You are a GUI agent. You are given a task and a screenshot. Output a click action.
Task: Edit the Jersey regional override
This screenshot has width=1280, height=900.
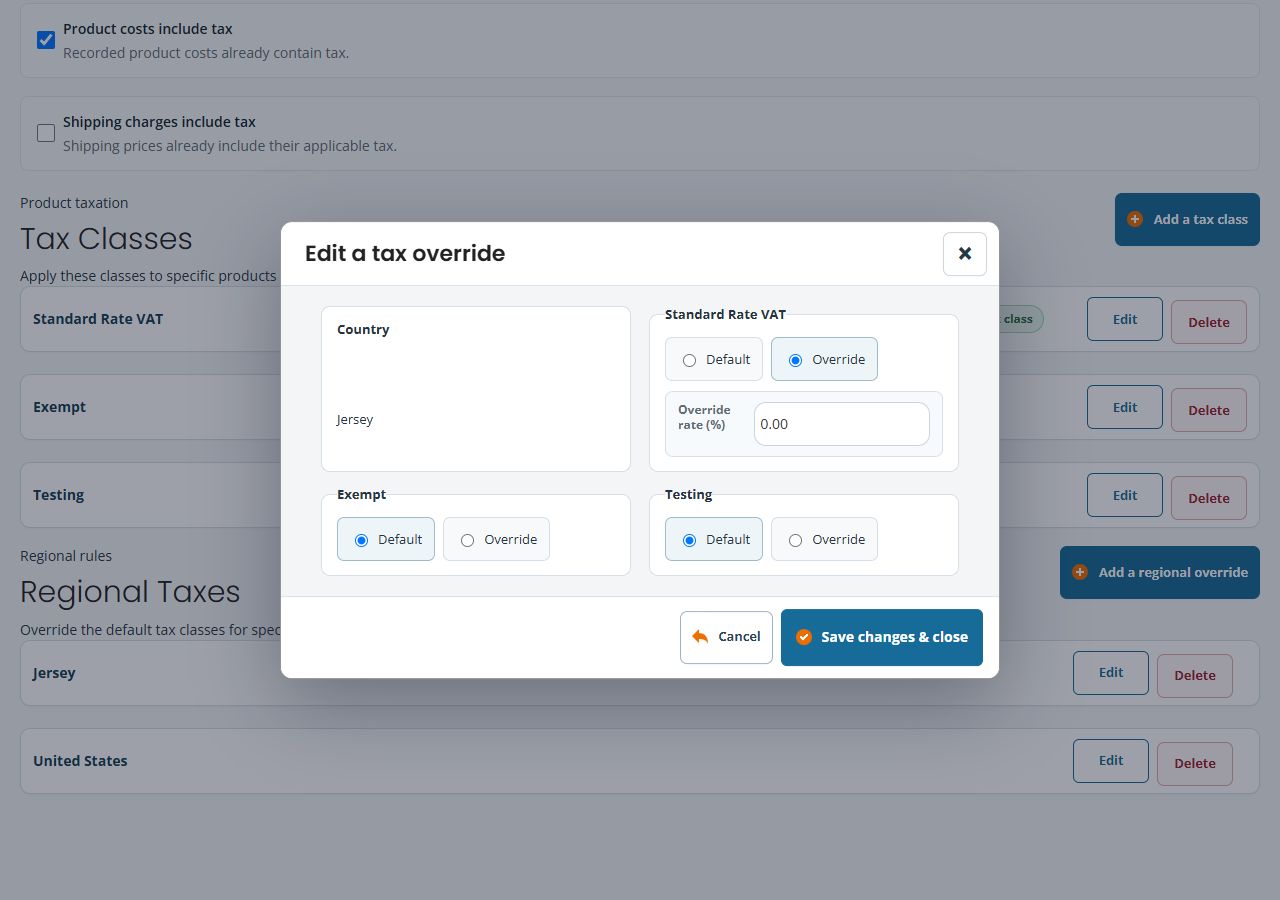coord(1111,673)
